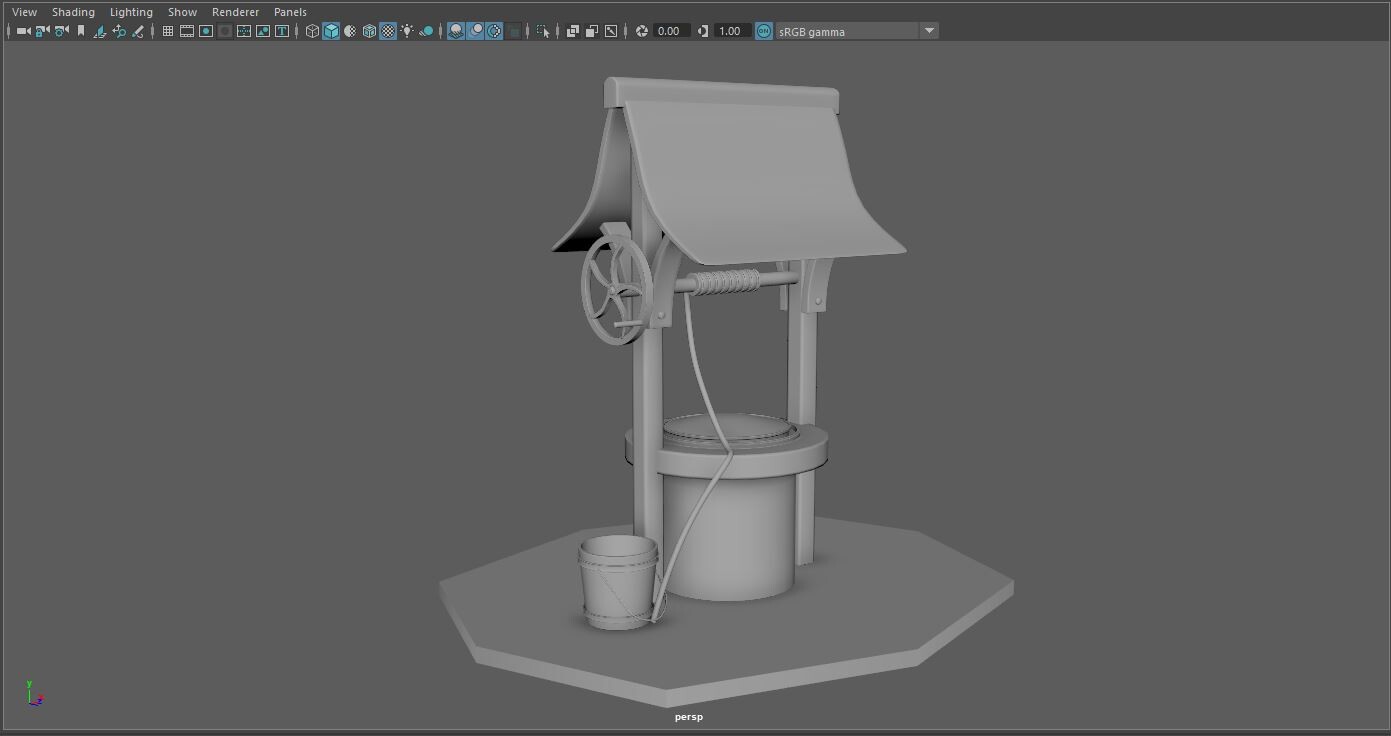Viewport: 1391px width, 736px height.
Task: Switch to Textured display mode
Action: pyautogui.click(x=369, y=31)
